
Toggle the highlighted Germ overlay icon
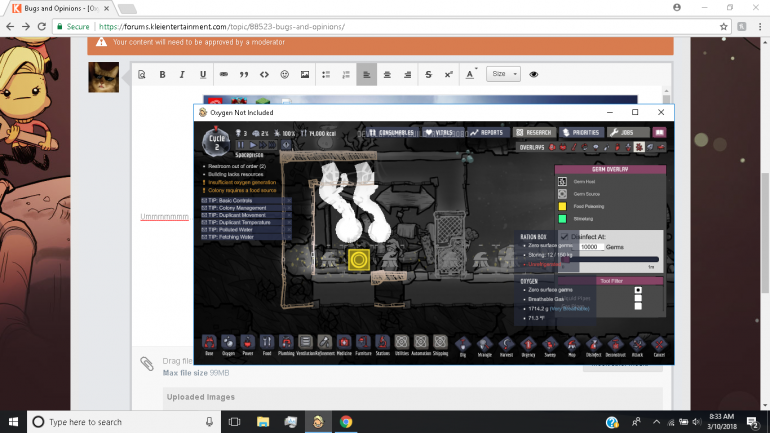(639, 147)
